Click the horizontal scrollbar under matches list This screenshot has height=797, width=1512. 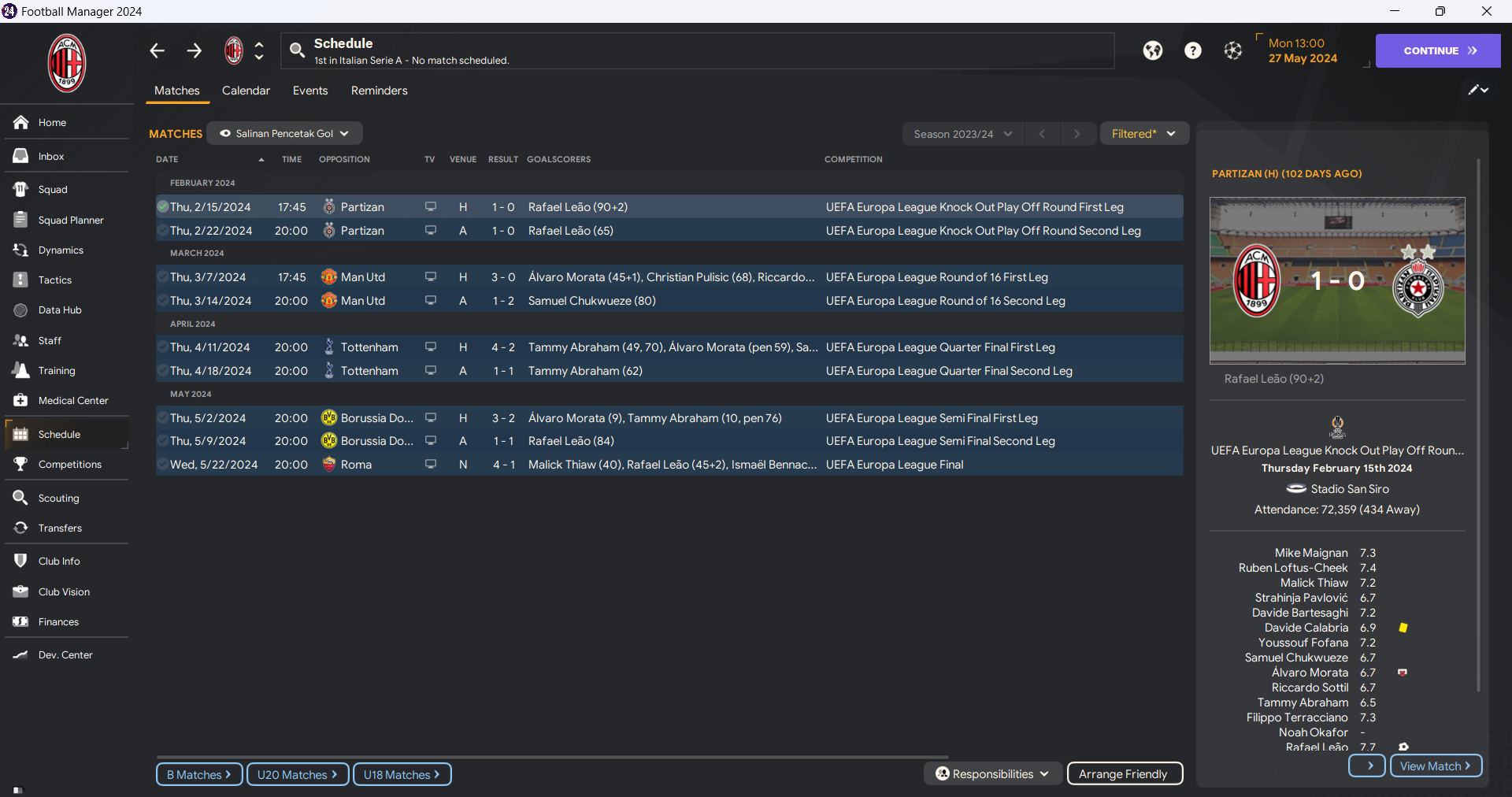(551, 757)
